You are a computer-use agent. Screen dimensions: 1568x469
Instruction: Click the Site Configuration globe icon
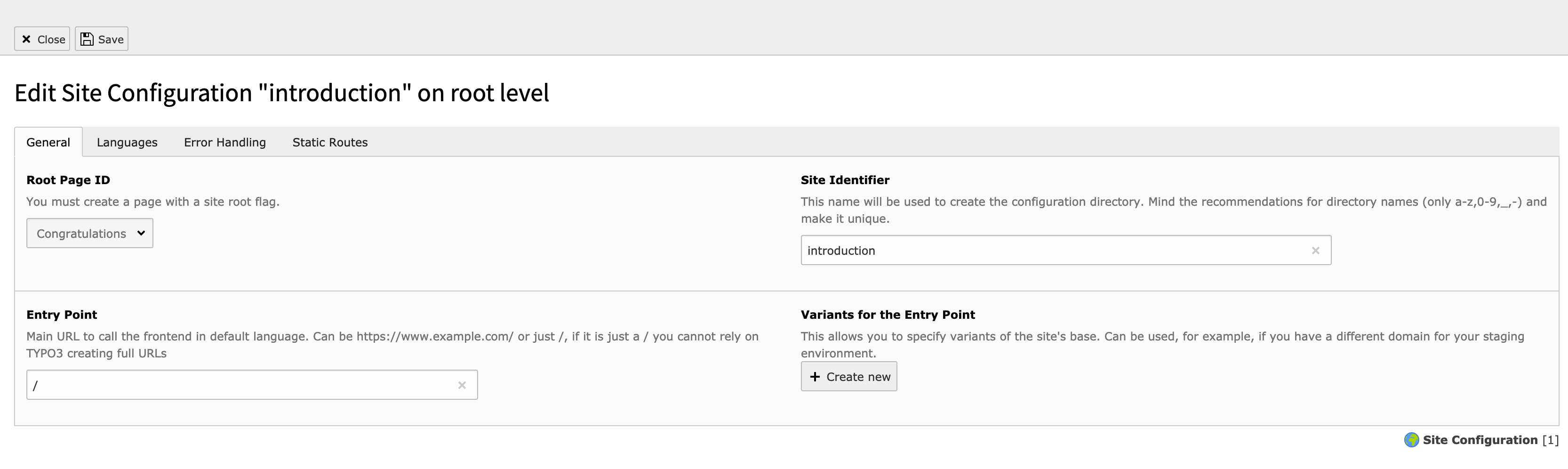[x=1411, y=440]
